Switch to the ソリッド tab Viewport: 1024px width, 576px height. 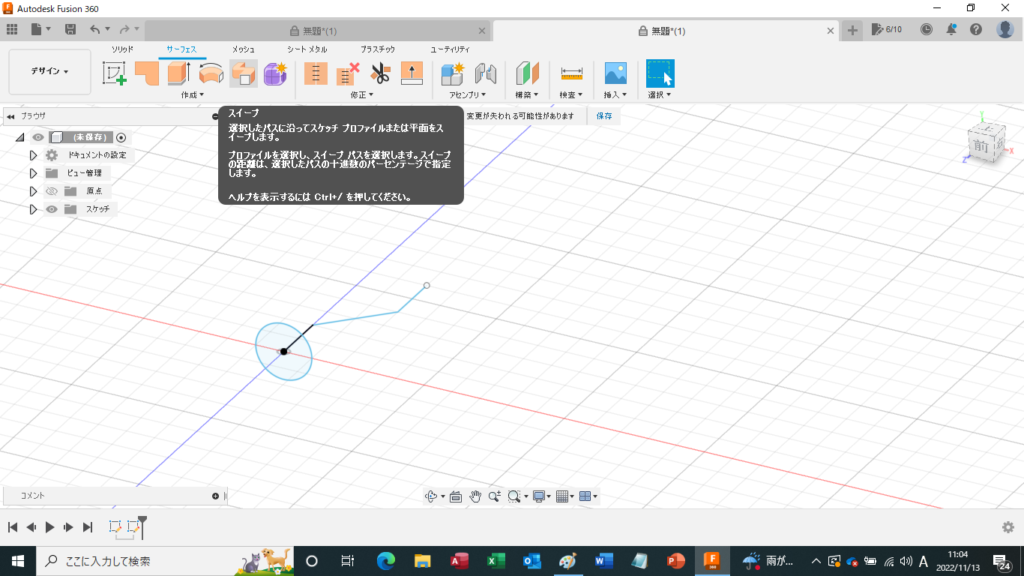pos(122,49)
